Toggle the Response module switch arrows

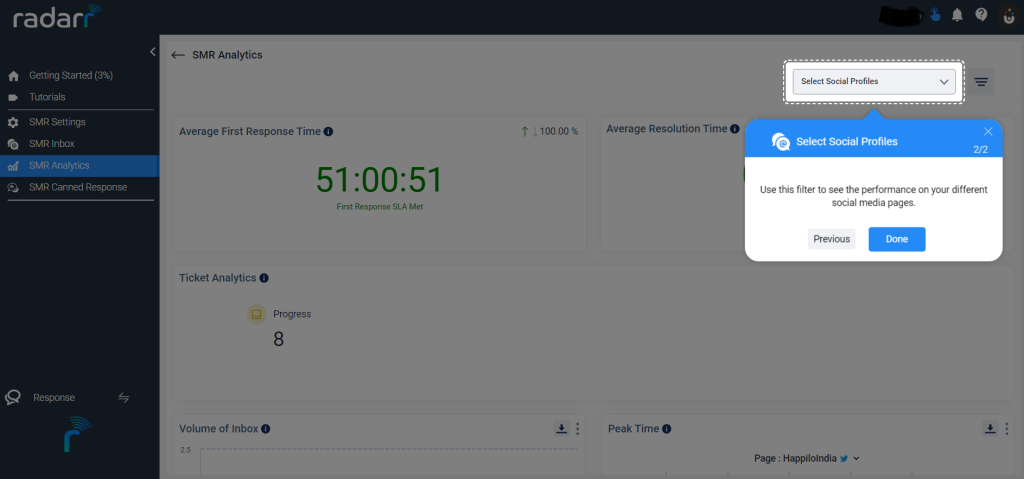pos(123,397)
